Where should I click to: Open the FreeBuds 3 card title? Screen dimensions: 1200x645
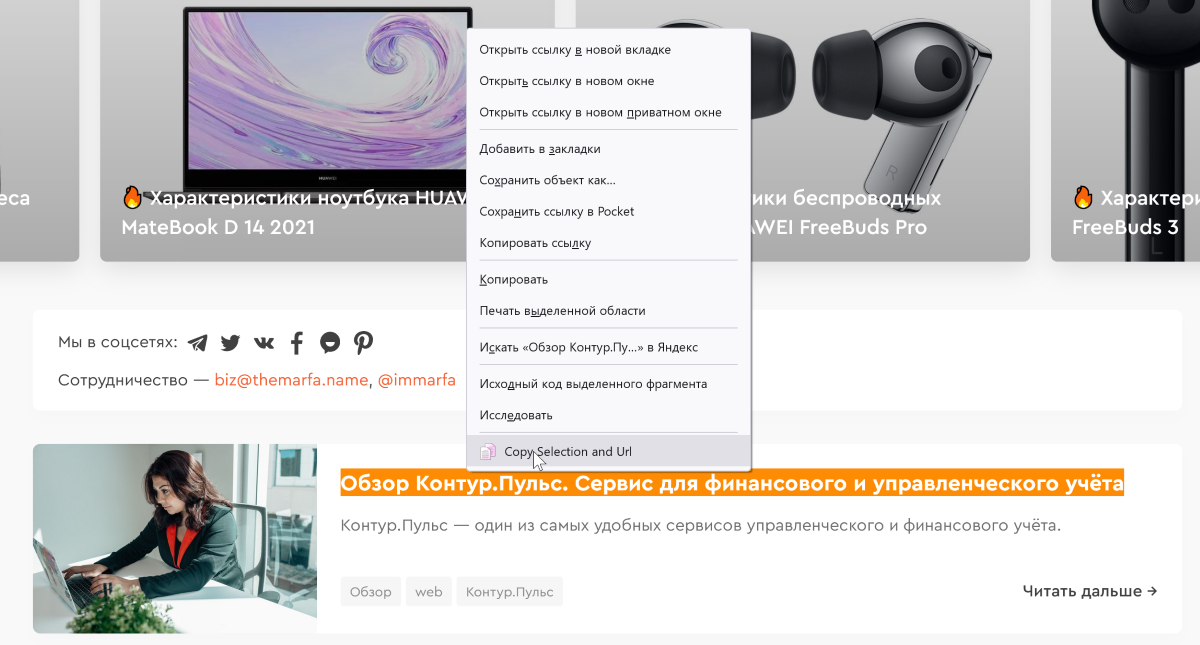[1135, 212]
